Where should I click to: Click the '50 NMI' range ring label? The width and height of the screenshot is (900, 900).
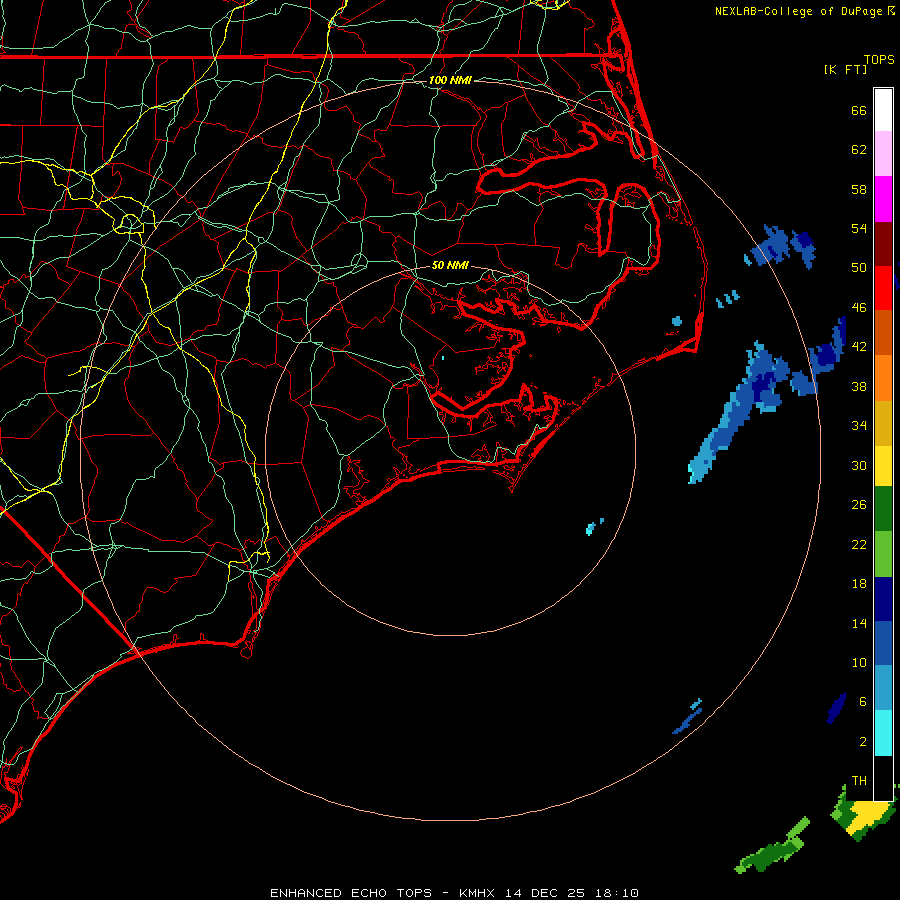450,265
